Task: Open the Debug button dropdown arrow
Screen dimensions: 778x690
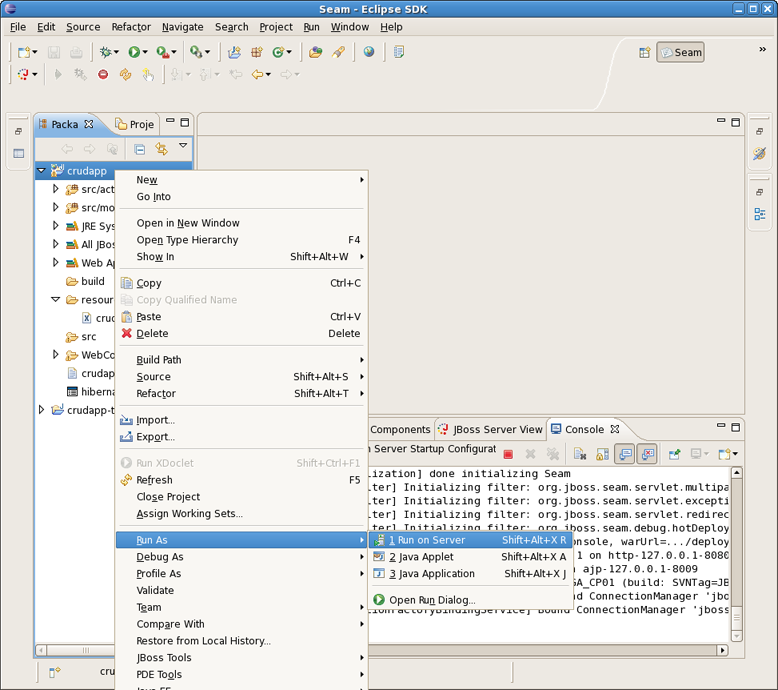Action: (117, 52)
